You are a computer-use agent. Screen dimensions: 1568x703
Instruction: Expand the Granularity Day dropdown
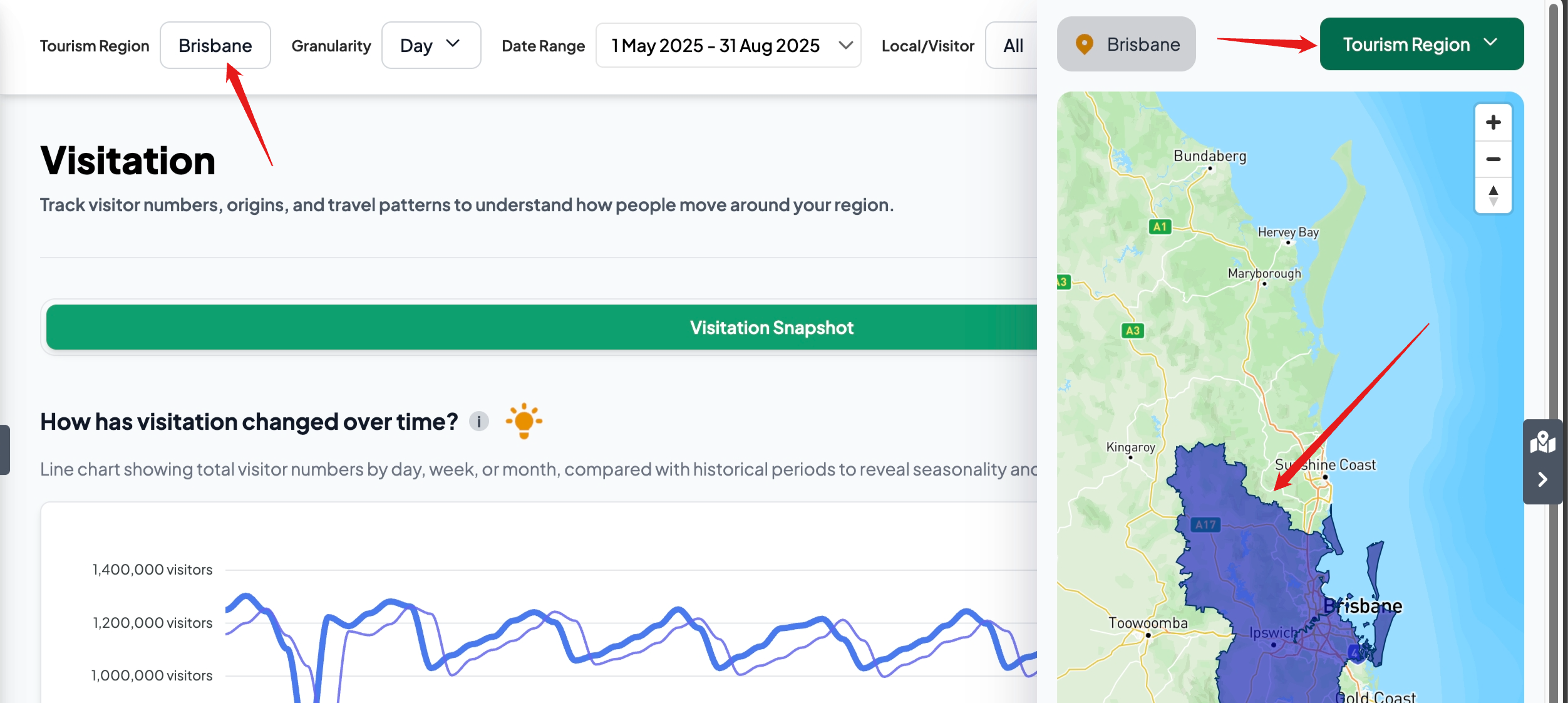click(x=431, y=46)
